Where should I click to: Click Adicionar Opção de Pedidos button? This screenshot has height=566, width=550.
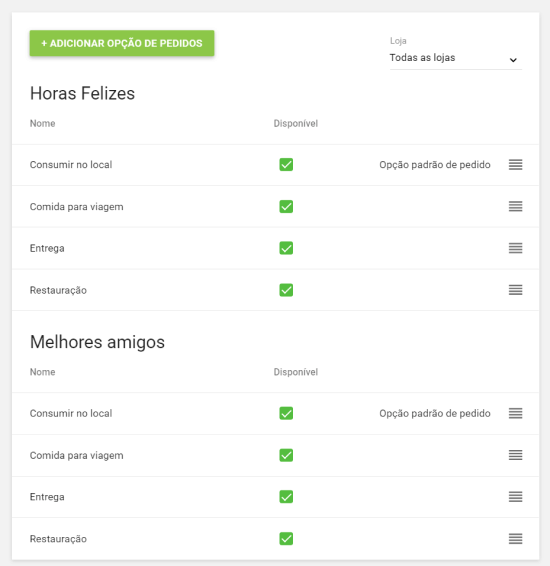[x=122, y=43]
